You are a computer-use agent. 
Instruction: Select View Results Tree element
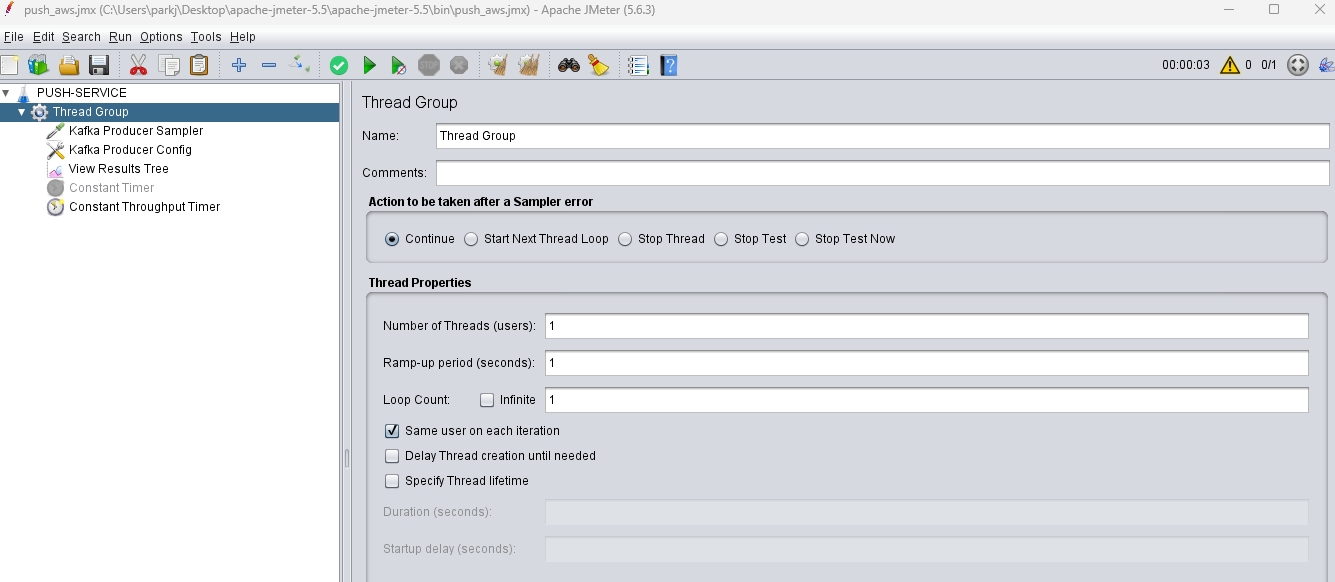click(x=118, y=169)
